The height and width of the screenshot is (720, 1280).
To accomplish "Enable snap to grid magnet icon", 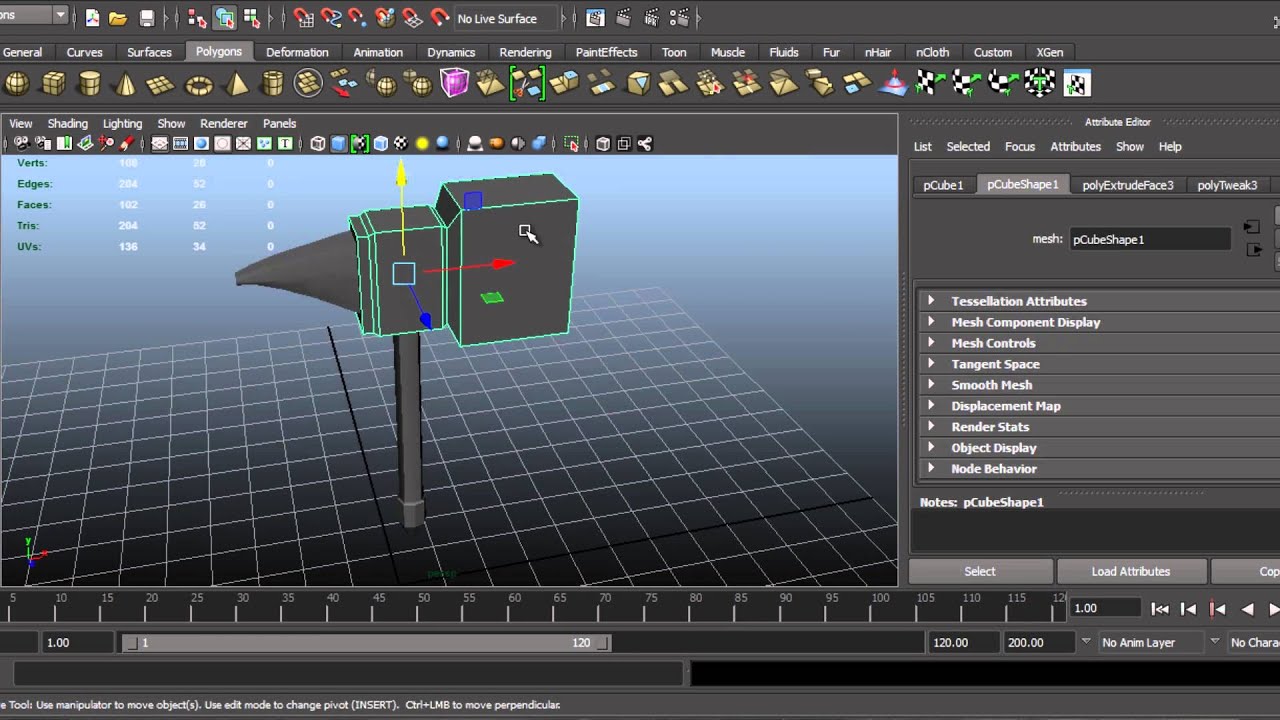I will point(304,18).
